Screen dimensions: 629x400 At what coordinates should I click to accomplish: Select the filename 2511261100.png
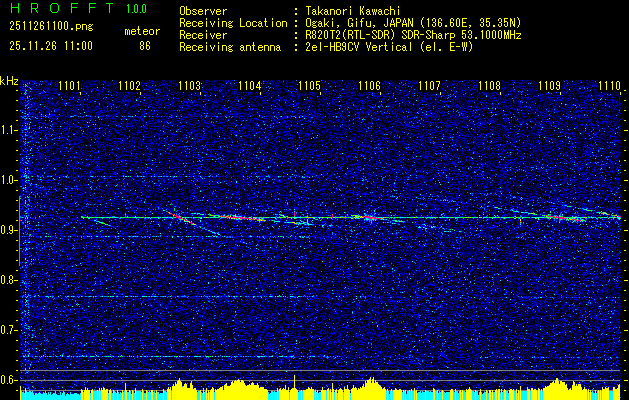51,27
